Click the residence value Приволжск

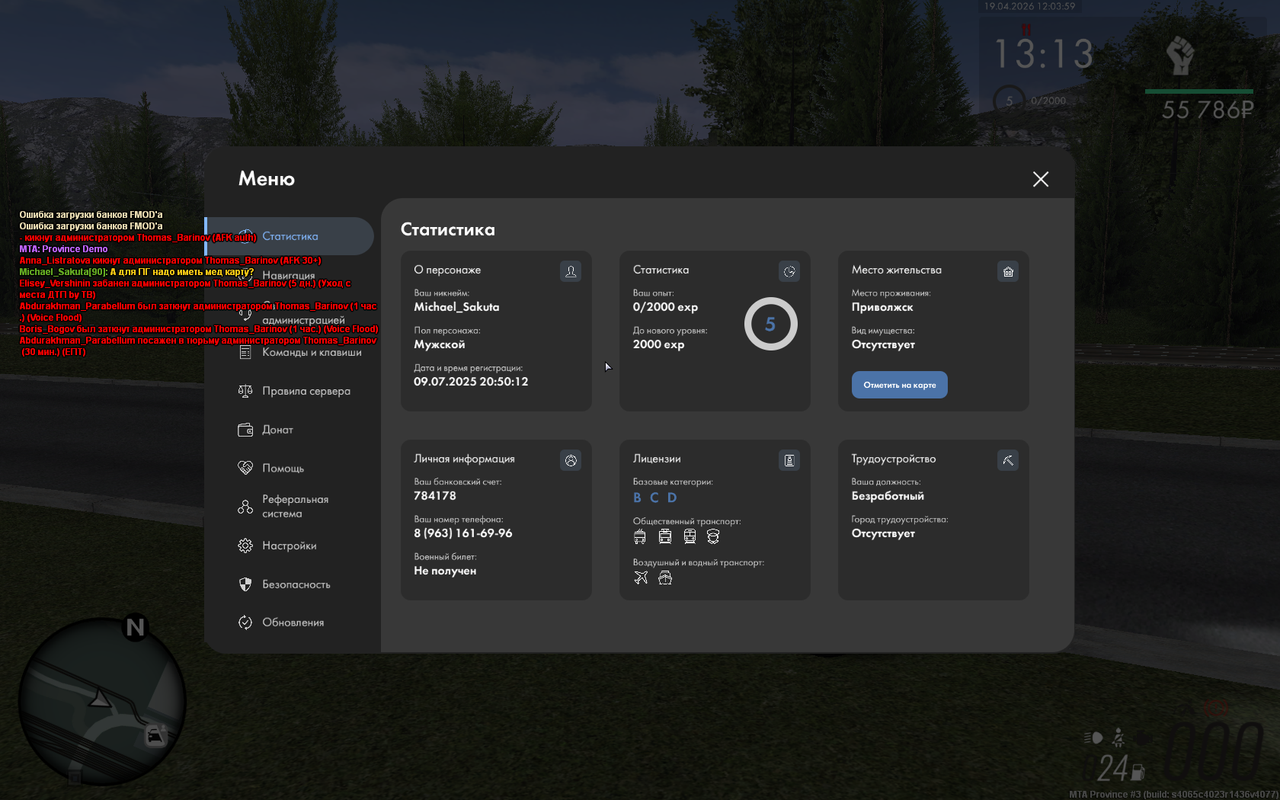coord(882,308)
